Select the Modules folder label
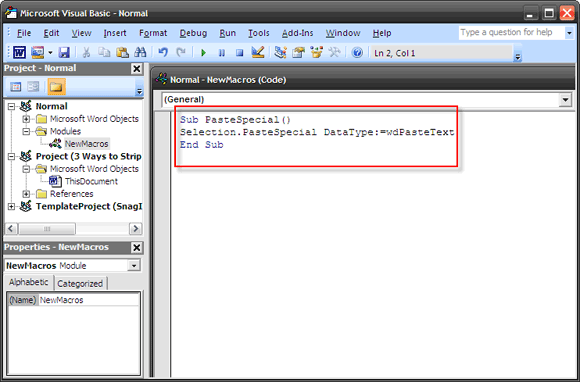580x382 pixels. coord(65,131)
